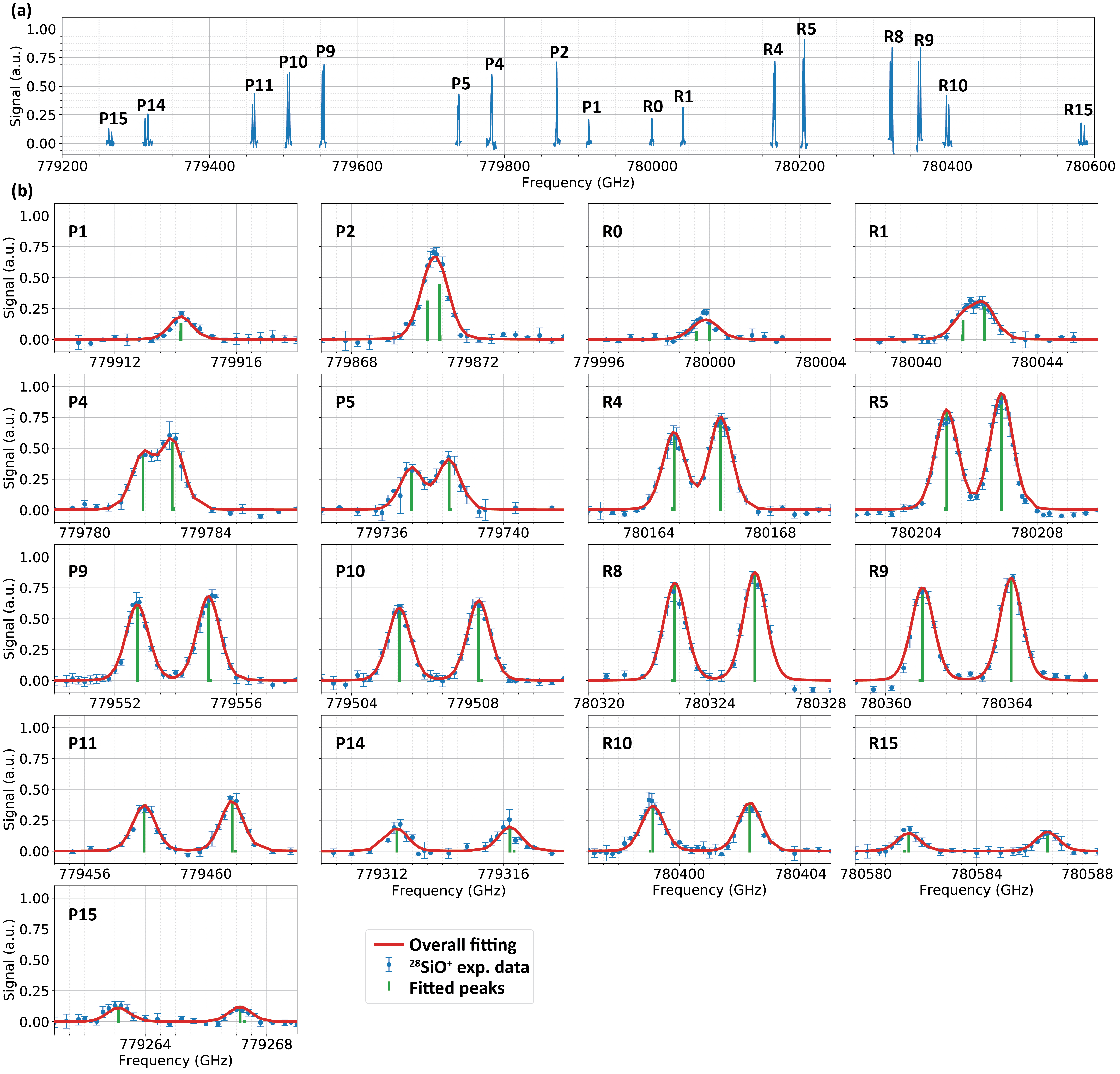Click the panel (a) label
Image resolution: width=1120 pixels, height=1074 pixels.
pos(22,11)
